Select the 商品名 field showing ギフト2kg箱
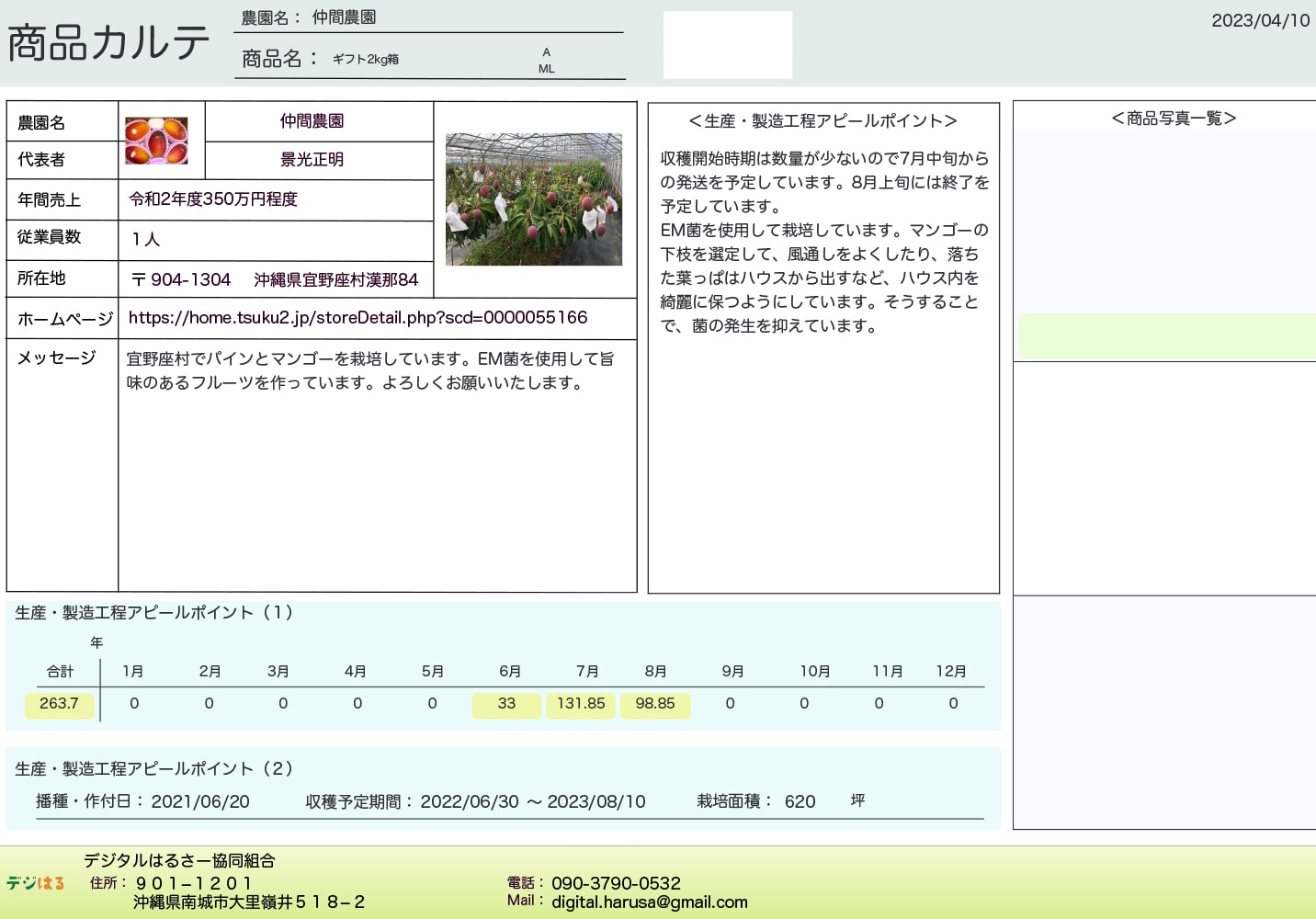 tap(366, 60)
